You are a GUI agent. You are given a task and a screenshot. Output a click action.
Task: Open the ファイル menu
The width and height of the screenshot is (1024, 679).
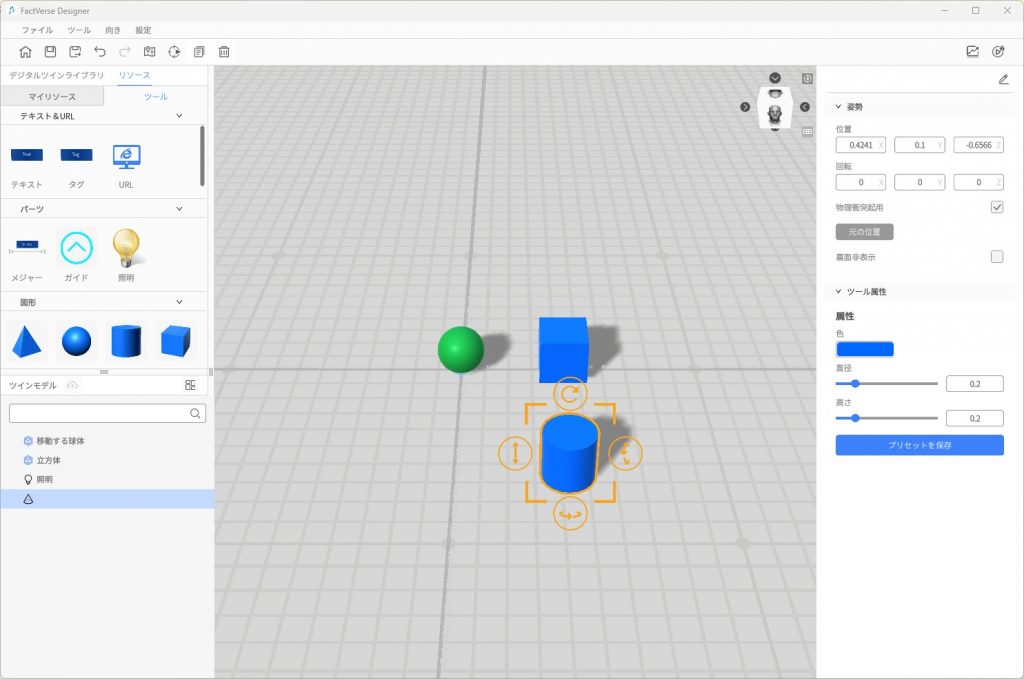click(x=37, y=30)
